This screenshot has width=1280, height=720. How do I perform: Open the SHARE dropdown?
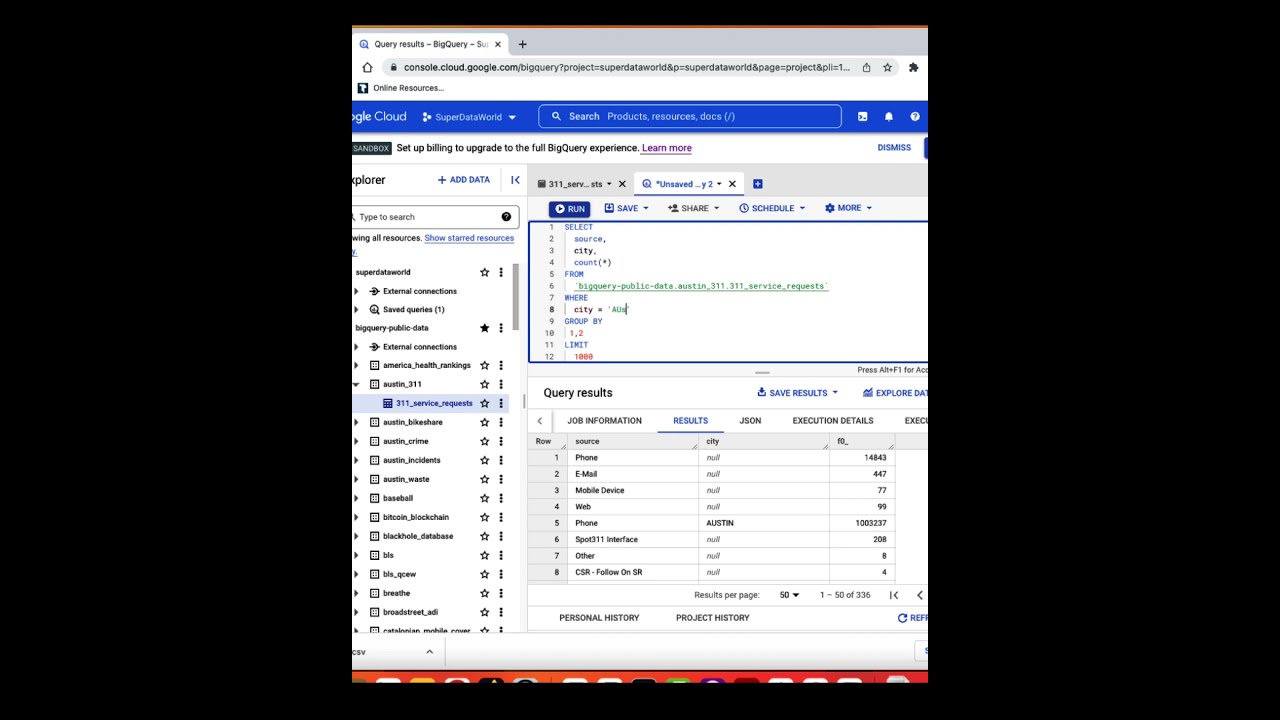[x=716, y=208]
